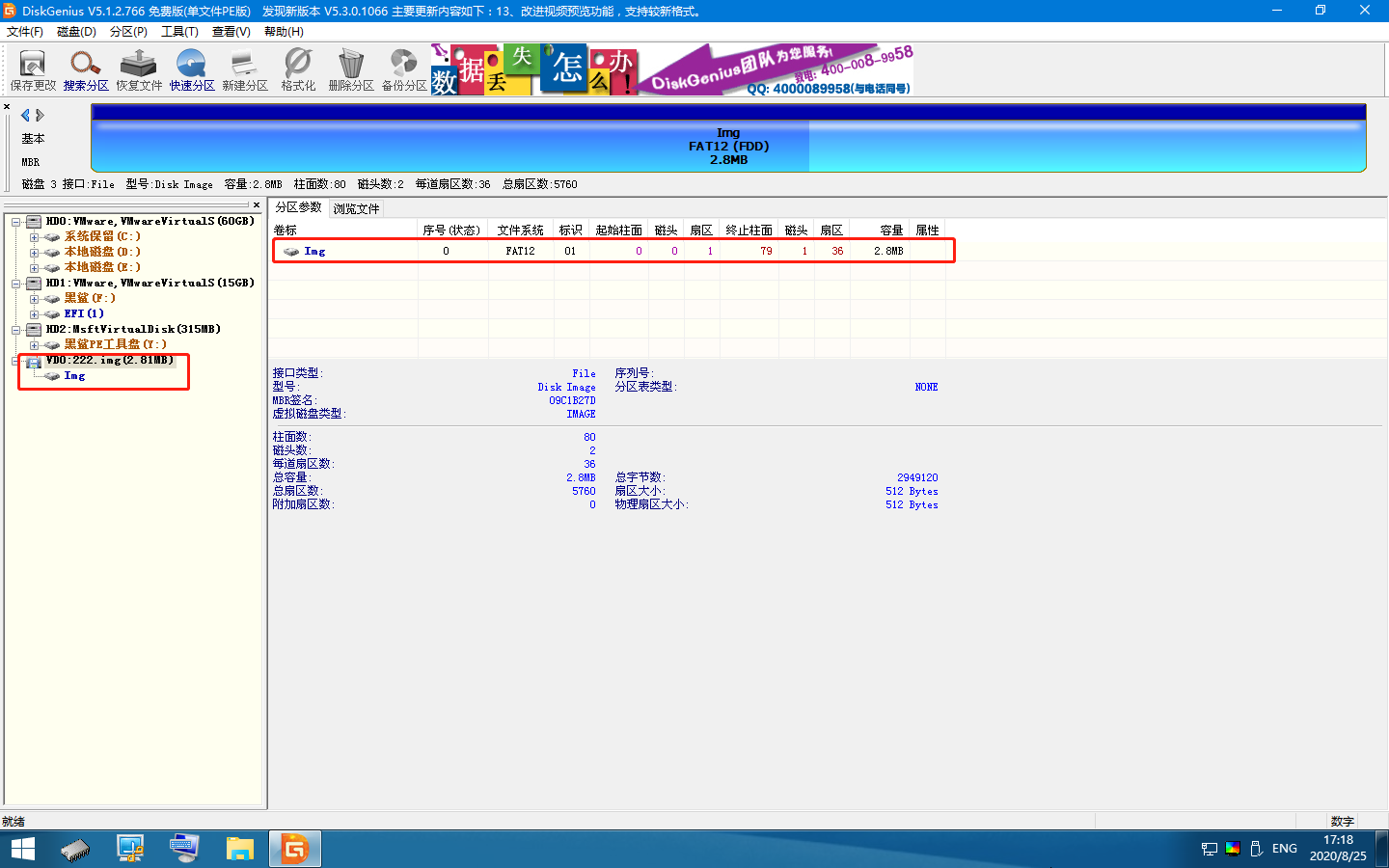Open the 搜索分区 search partition tool

(x=86, y=69)
